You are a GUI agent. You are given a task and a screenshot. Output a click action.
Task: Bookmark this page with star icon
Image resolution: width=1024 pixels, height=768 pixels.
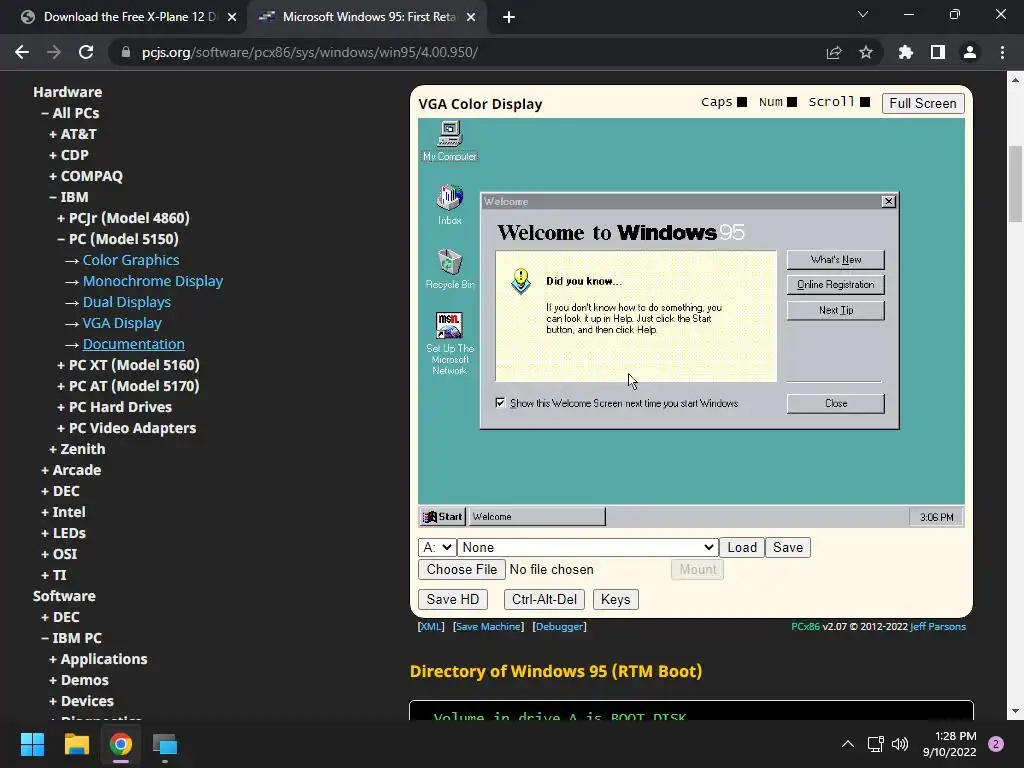[x=866, y=52]
